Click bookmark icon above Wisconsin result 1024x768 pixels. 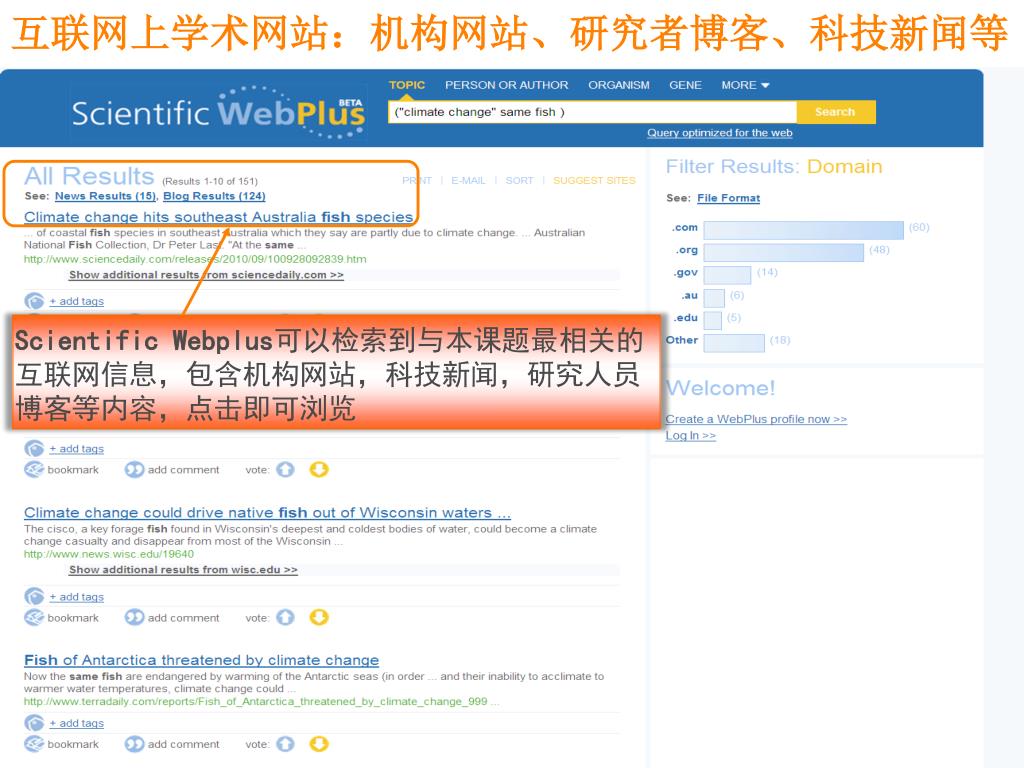(x=34, y=470)
